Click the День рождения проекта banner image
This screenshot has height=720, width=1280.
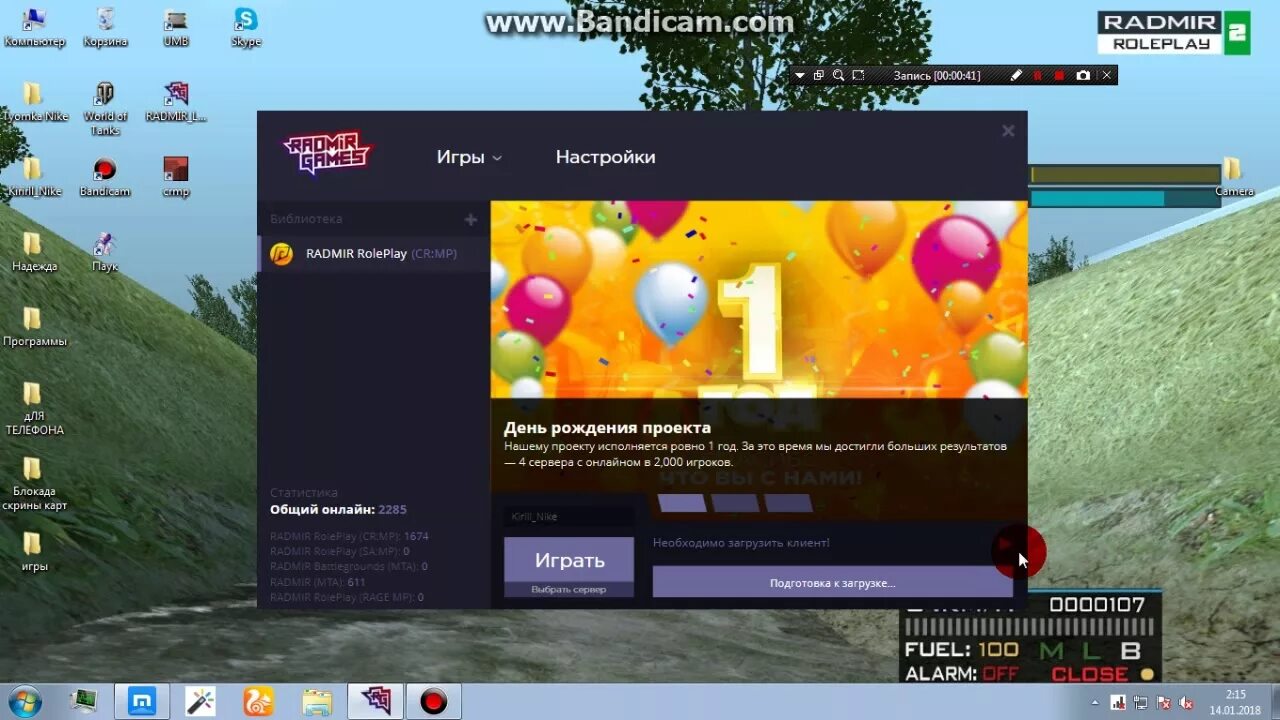coord(758,300)
